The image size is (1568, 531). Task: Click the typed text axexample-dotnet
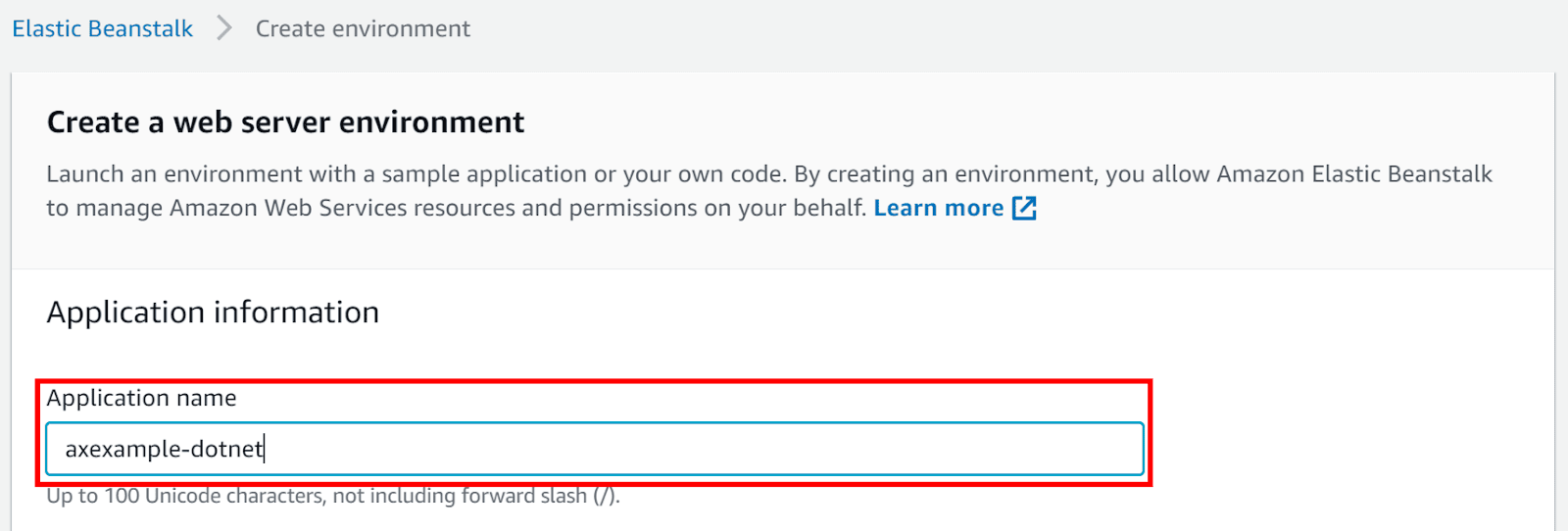click(164, 449)
